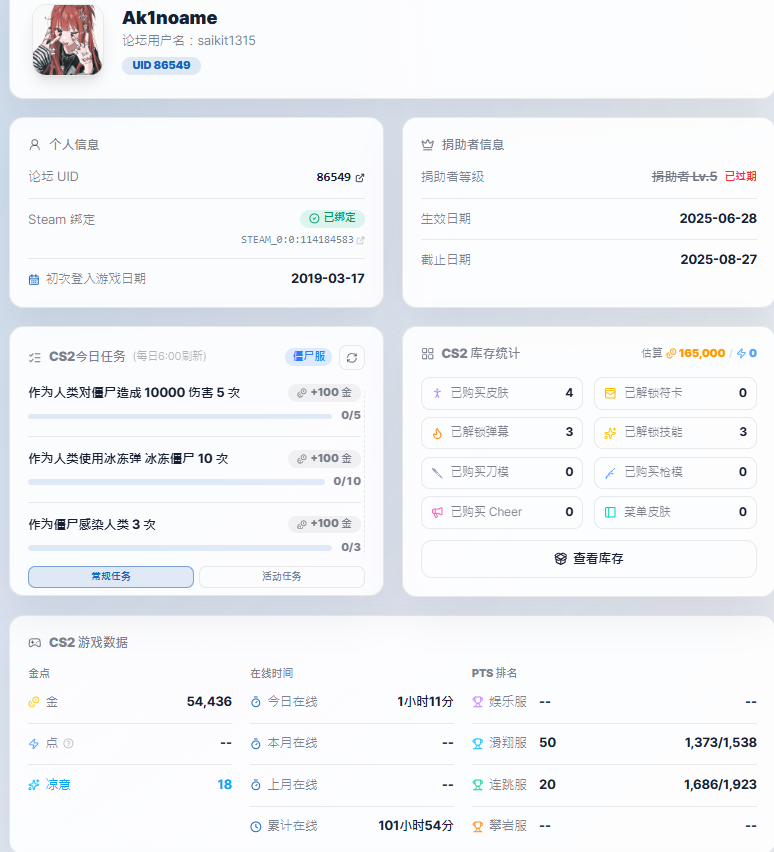
Task: Click the trophy icon beside 连跳服
Action: [478, 785]
